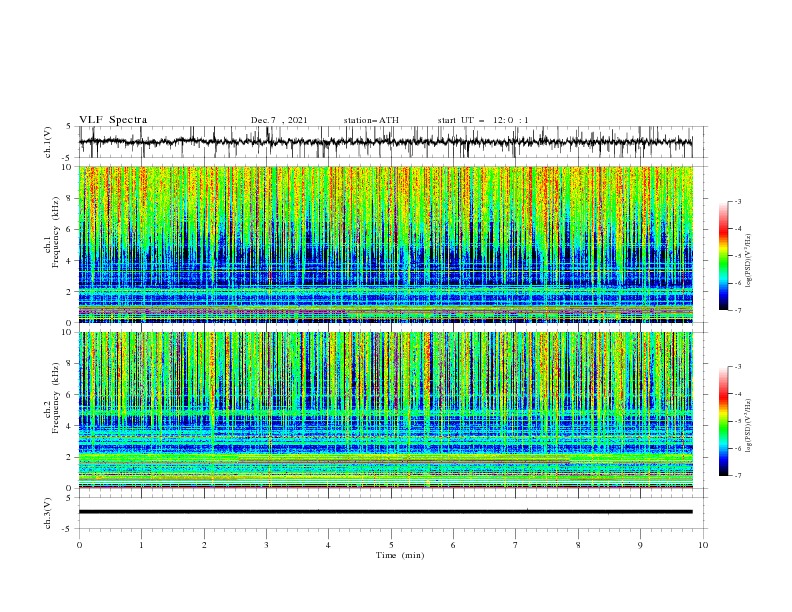
Task: Click the time axis tick label '10'
Action: tap(703, 545)
